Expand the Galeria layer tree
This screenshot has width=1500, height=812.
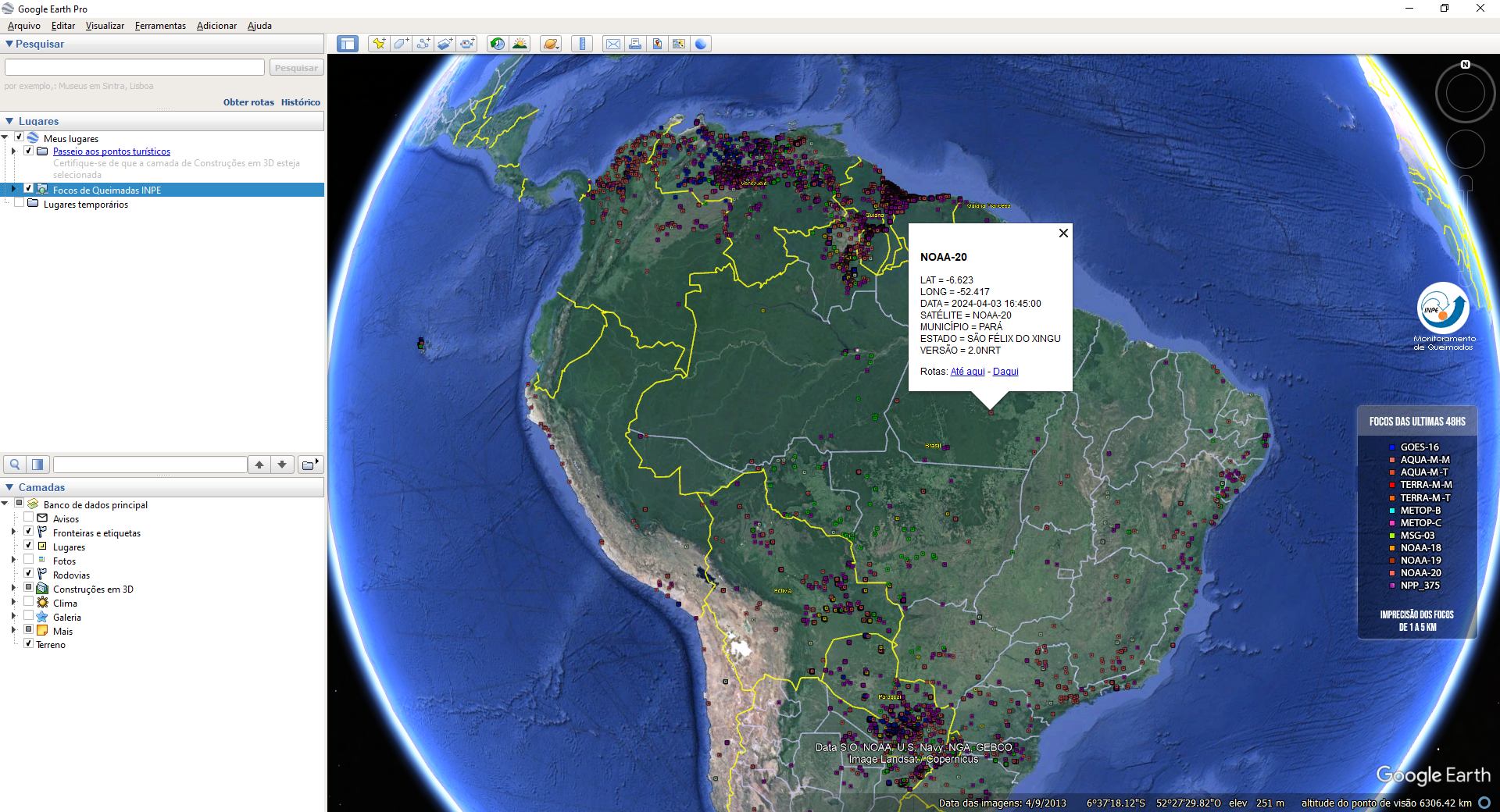13,617
